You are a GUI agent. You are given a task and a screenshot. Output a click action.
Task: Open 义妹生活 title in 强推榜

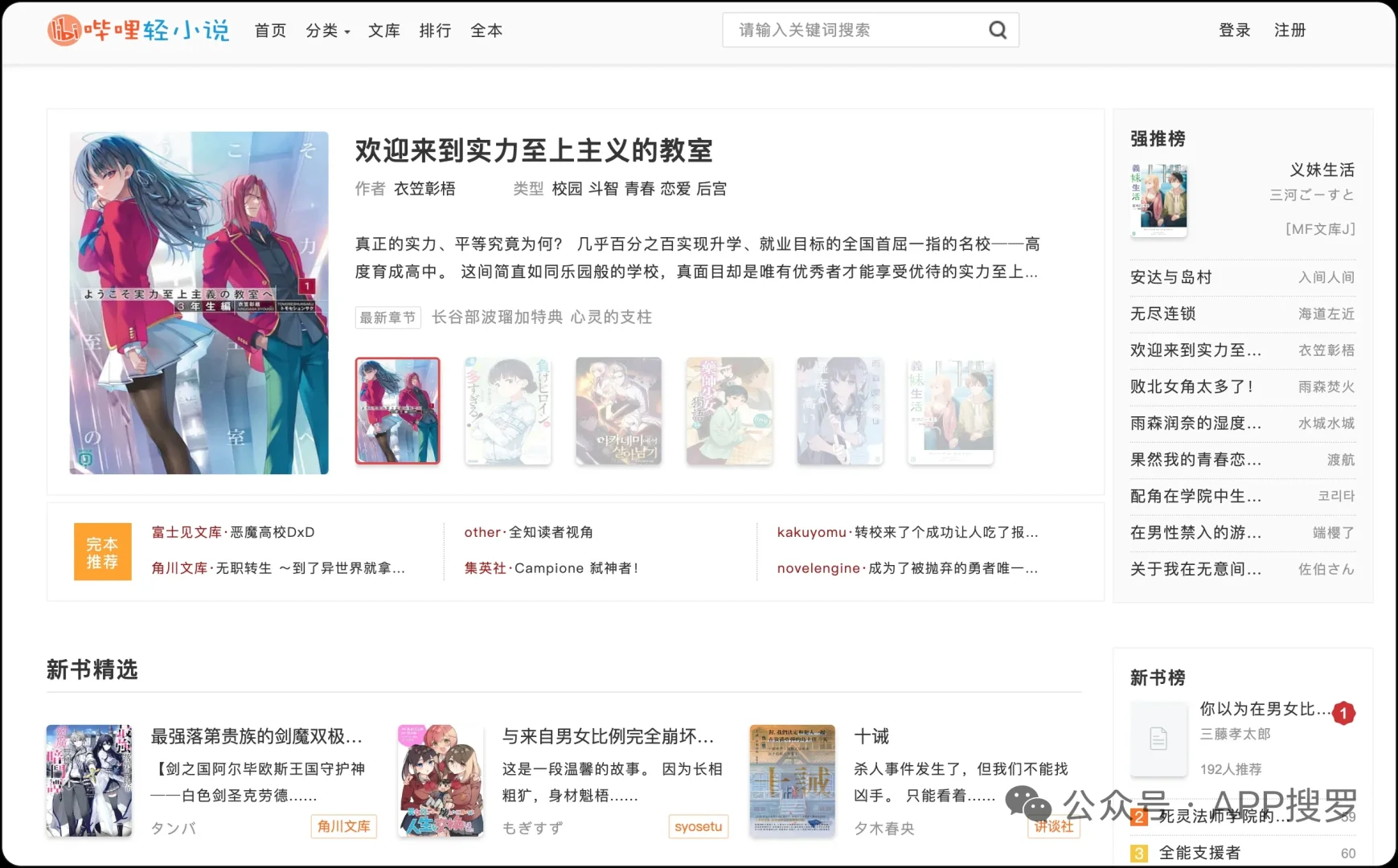point(1322,170)
